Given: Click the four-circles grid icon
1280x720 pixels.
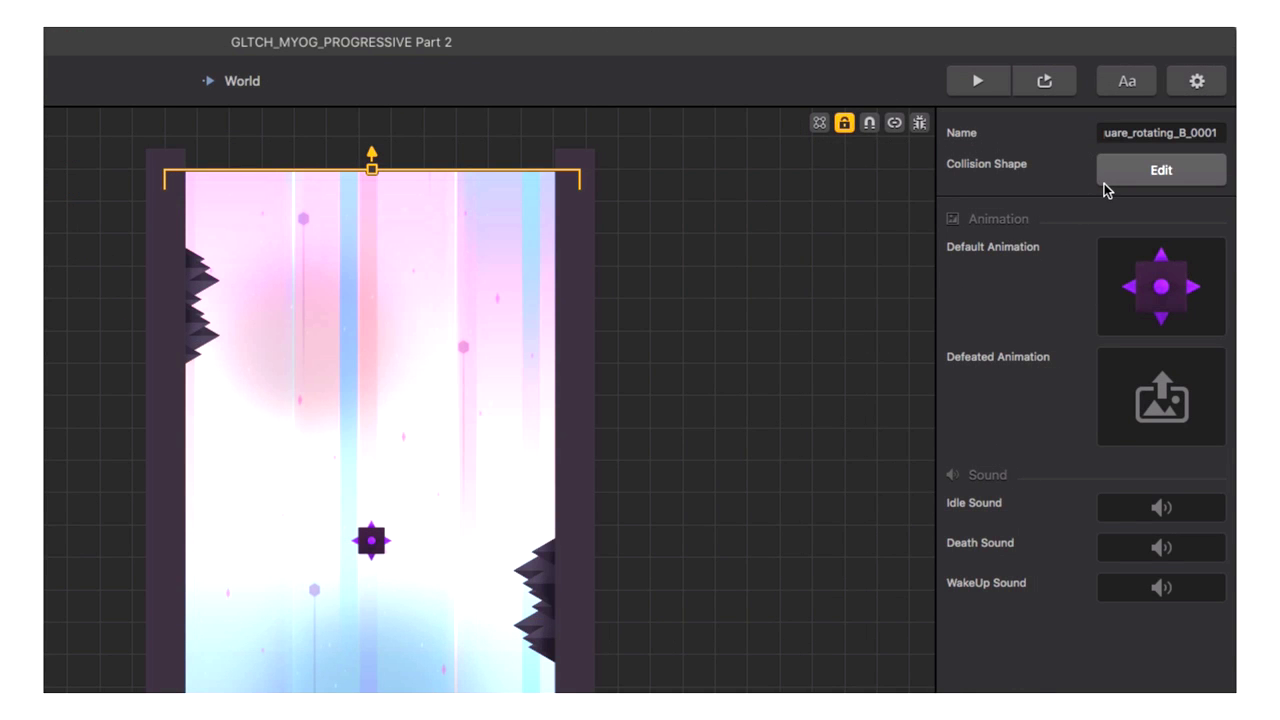Looking at the screenshot, I should point(820,123).
